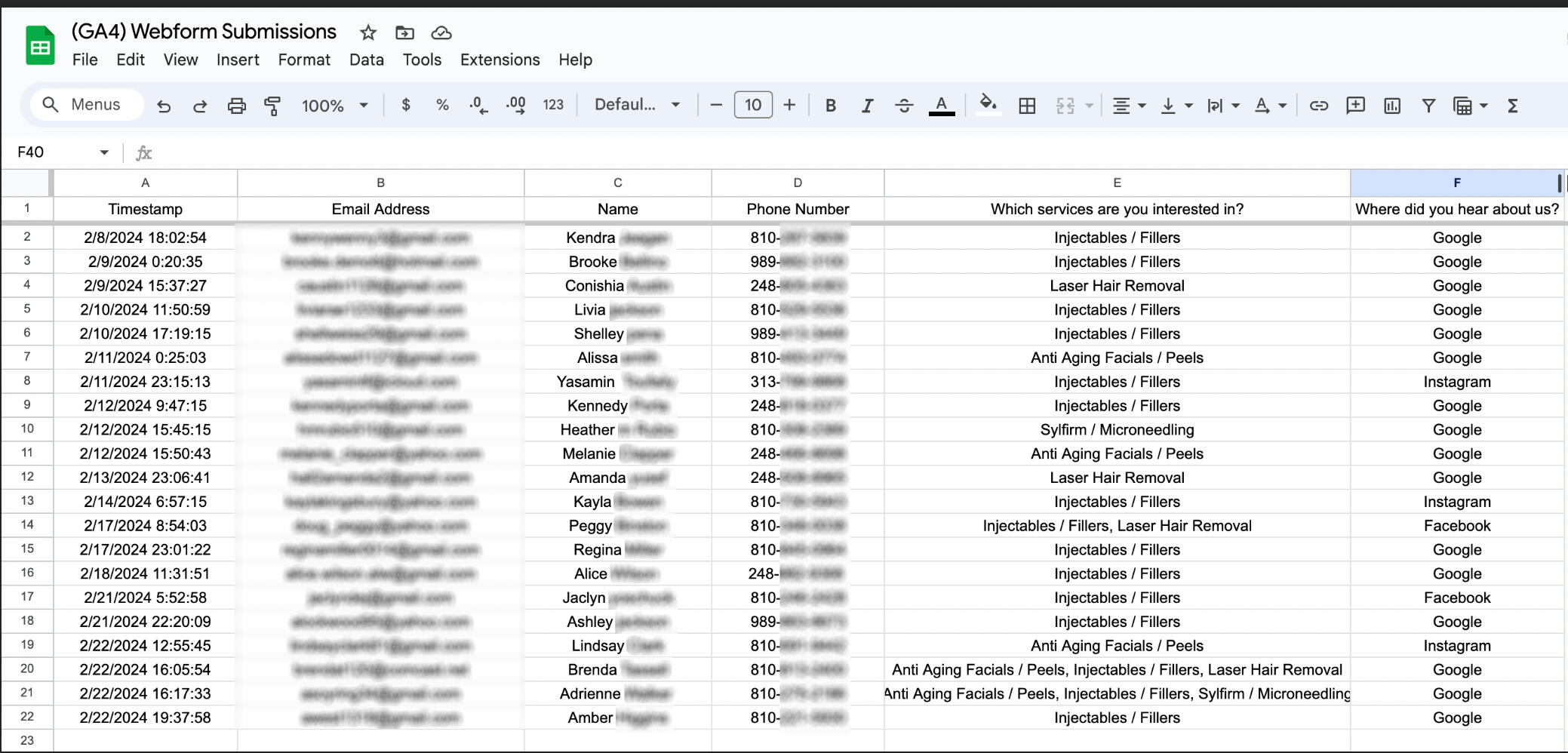Image resolution: width=1568 pixels, height=753 pixels.
Task: Star this spreadsheet document
Action: (x=367, y=32)
